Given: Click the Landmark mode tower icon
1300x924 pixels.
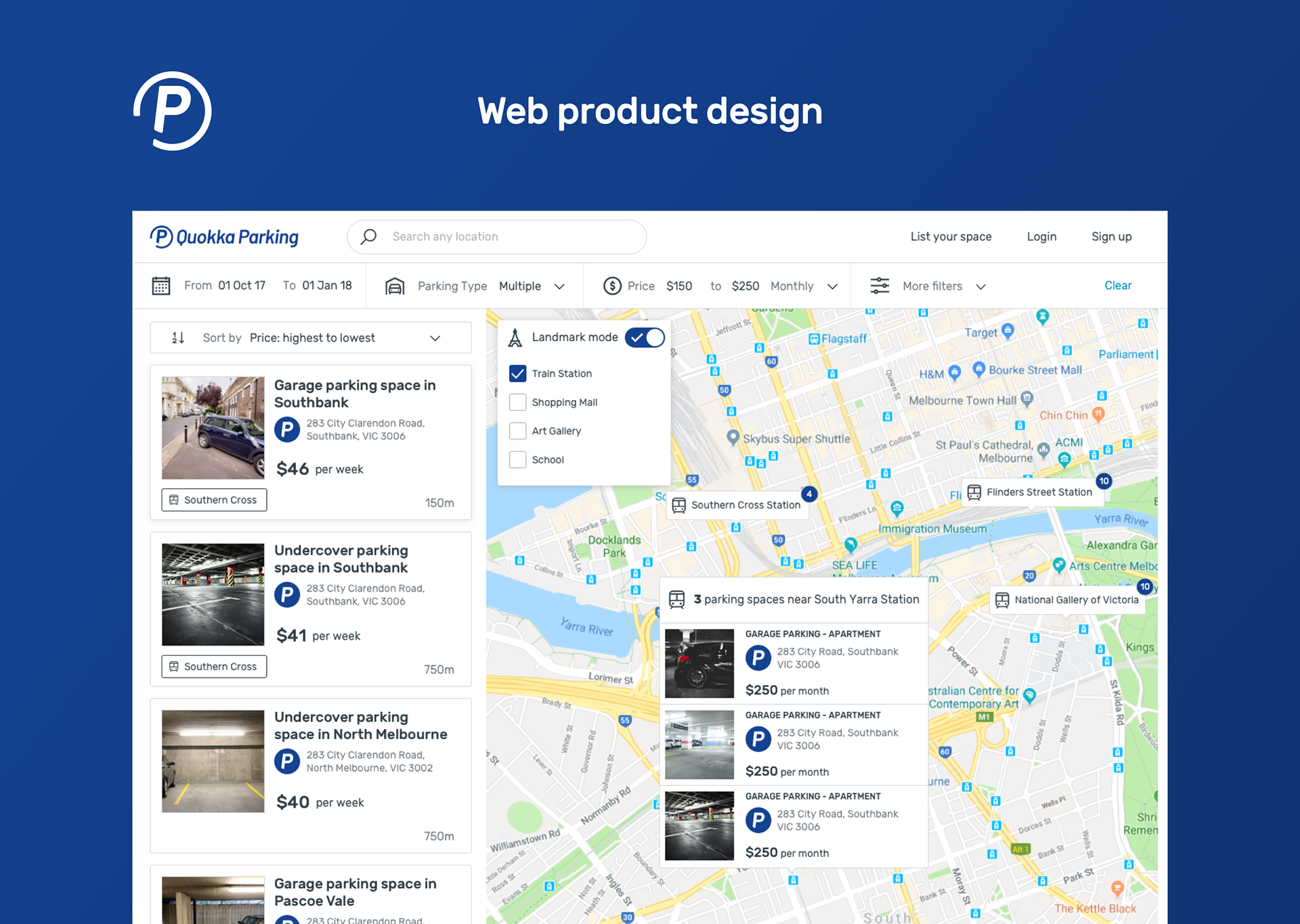Looking at the screenshot, I should click(515, 338).
